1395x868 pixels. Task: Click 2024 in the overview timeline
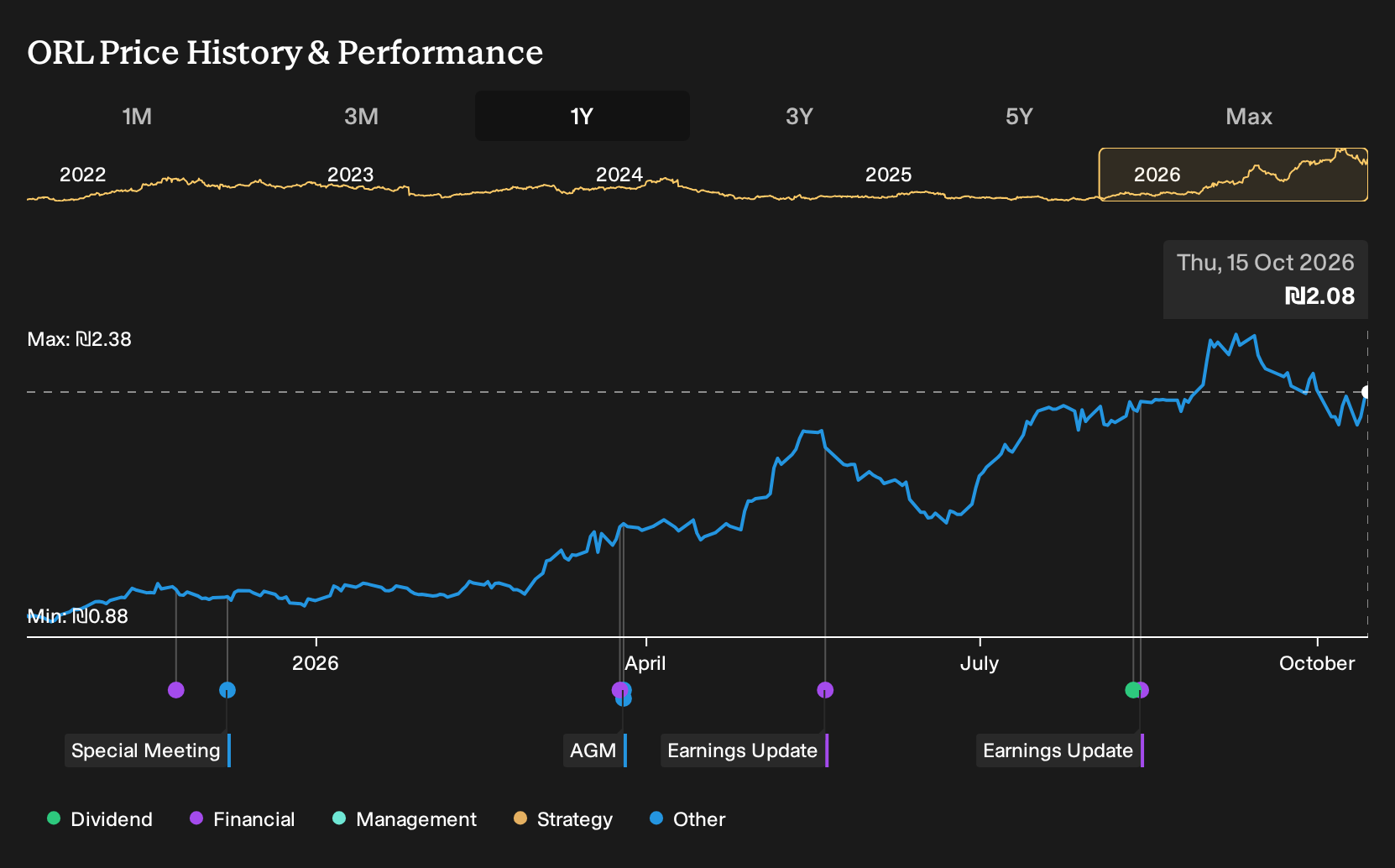(619, 175)
